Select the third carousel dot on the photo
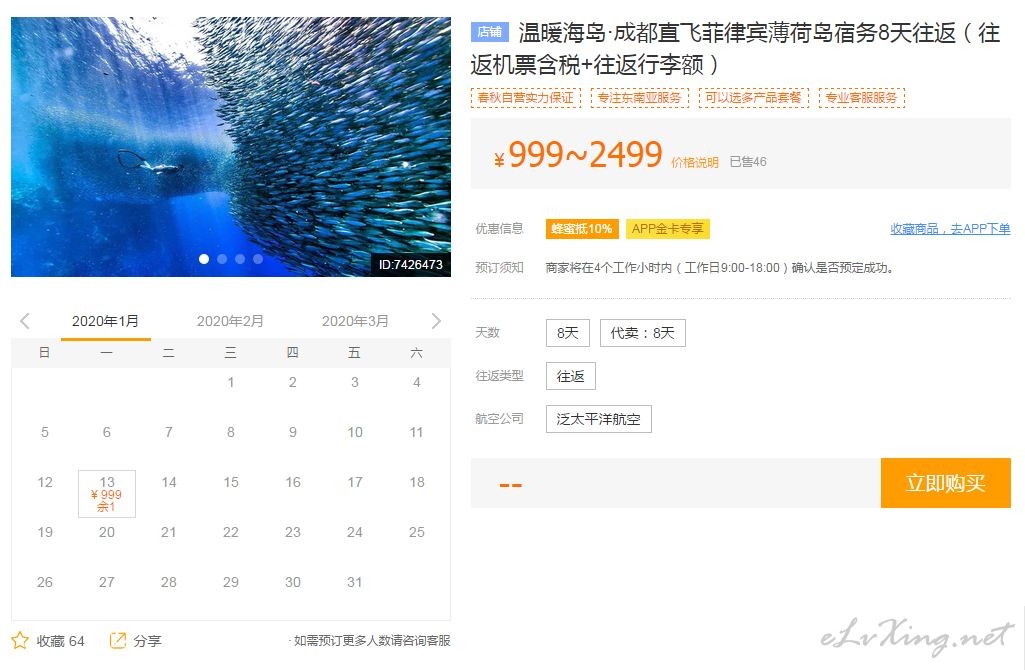1025x670 pixels. pos(240,259)
